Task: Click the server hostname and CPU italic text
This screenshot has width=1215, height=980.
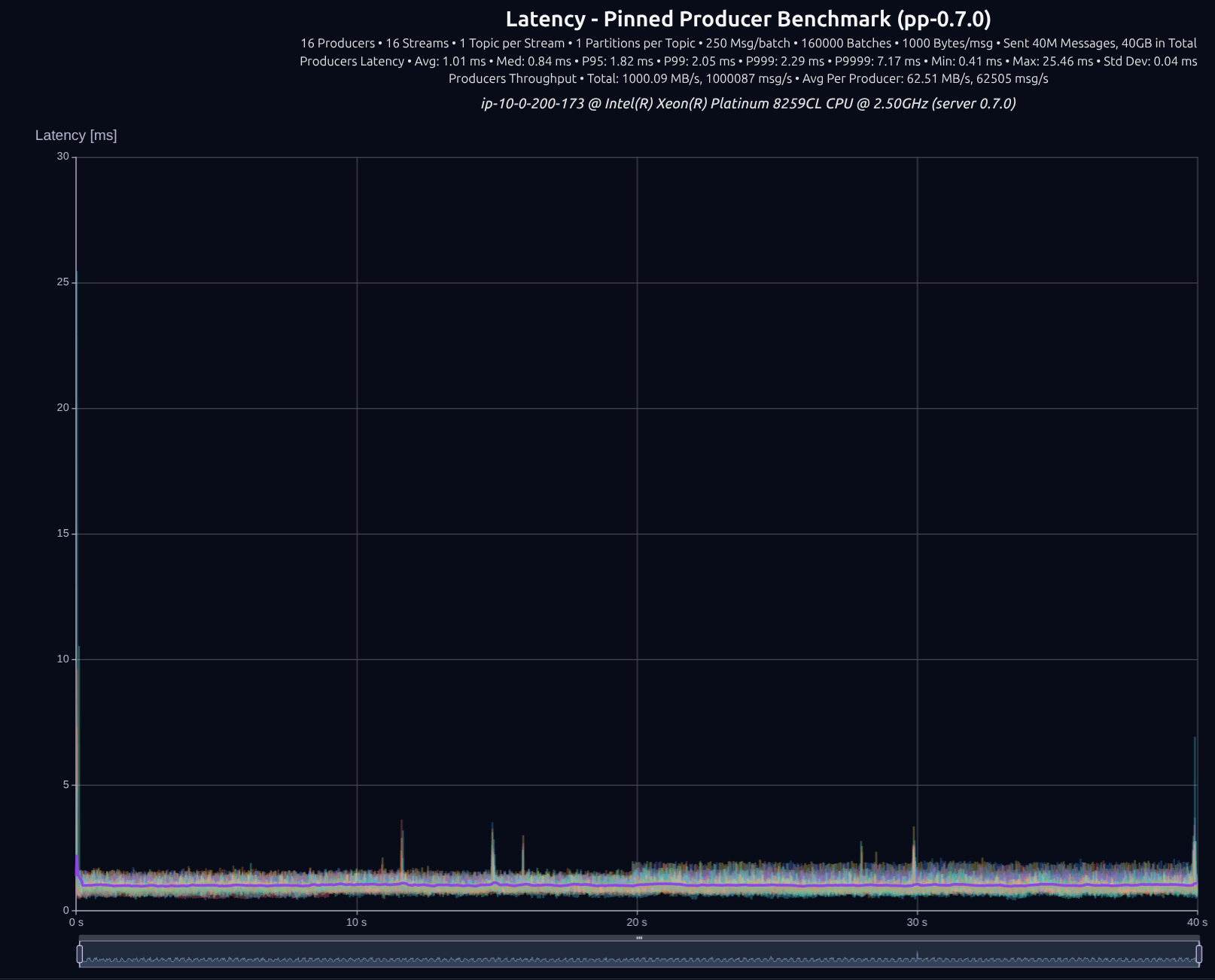Action: coord(748,103)
